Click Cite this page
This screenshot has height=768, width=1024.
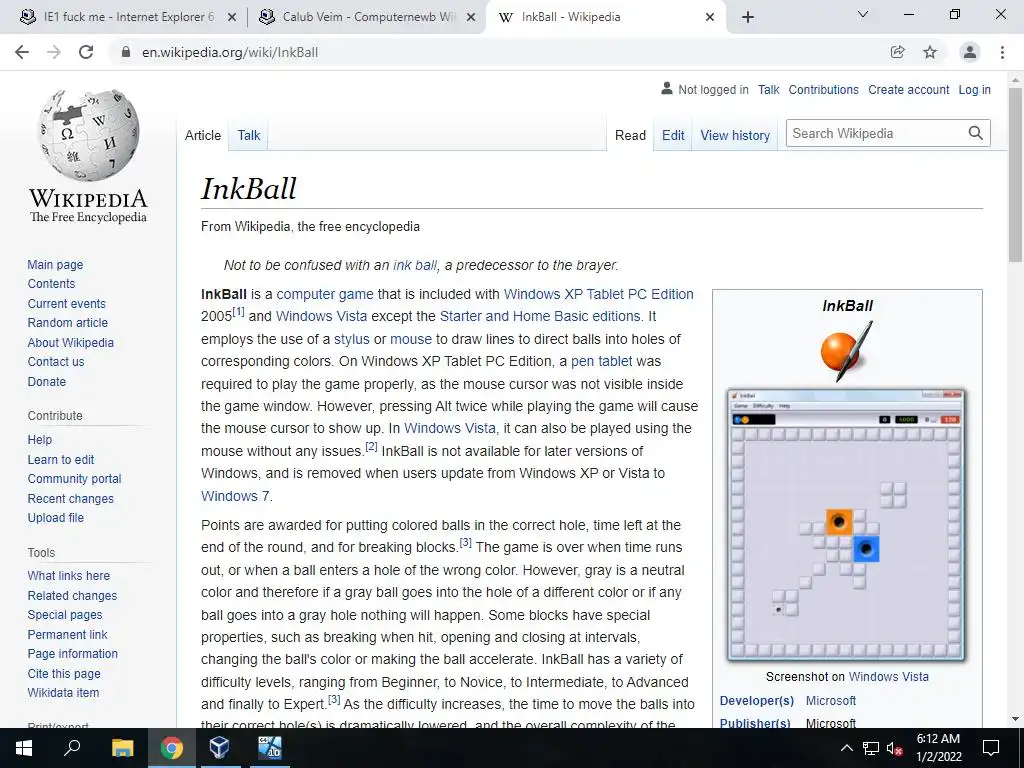64,673
